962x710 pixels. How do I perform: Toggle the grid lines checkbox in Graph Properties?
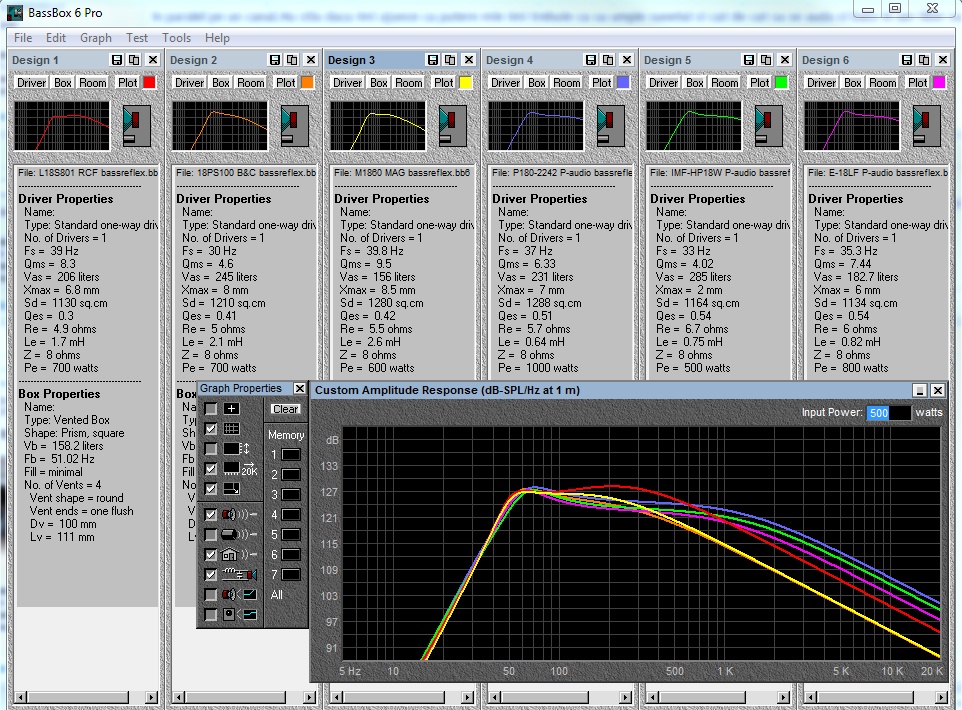(210, 429)
